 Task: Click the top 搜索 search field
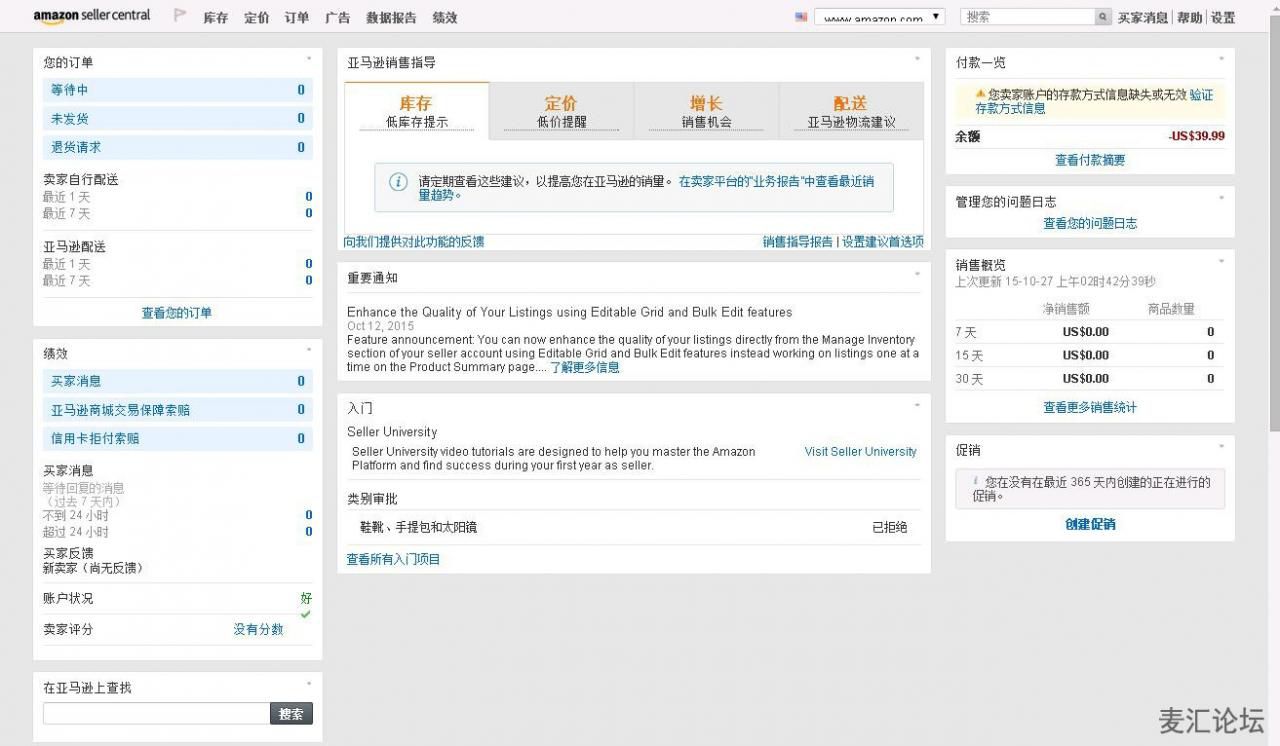[1027, 17]
